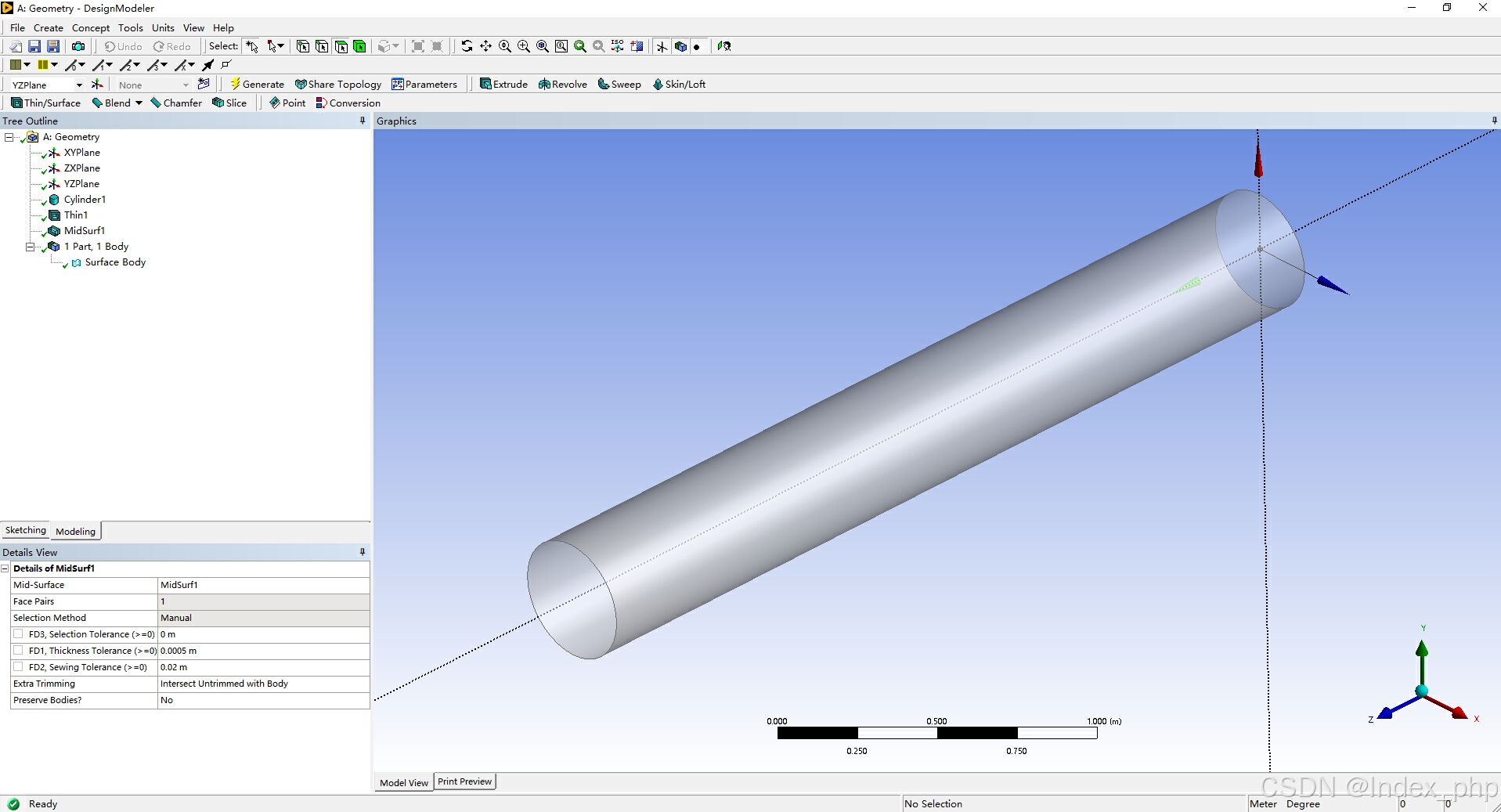
Task: Switch to the Sketching tab
Action: pos(25,530)
